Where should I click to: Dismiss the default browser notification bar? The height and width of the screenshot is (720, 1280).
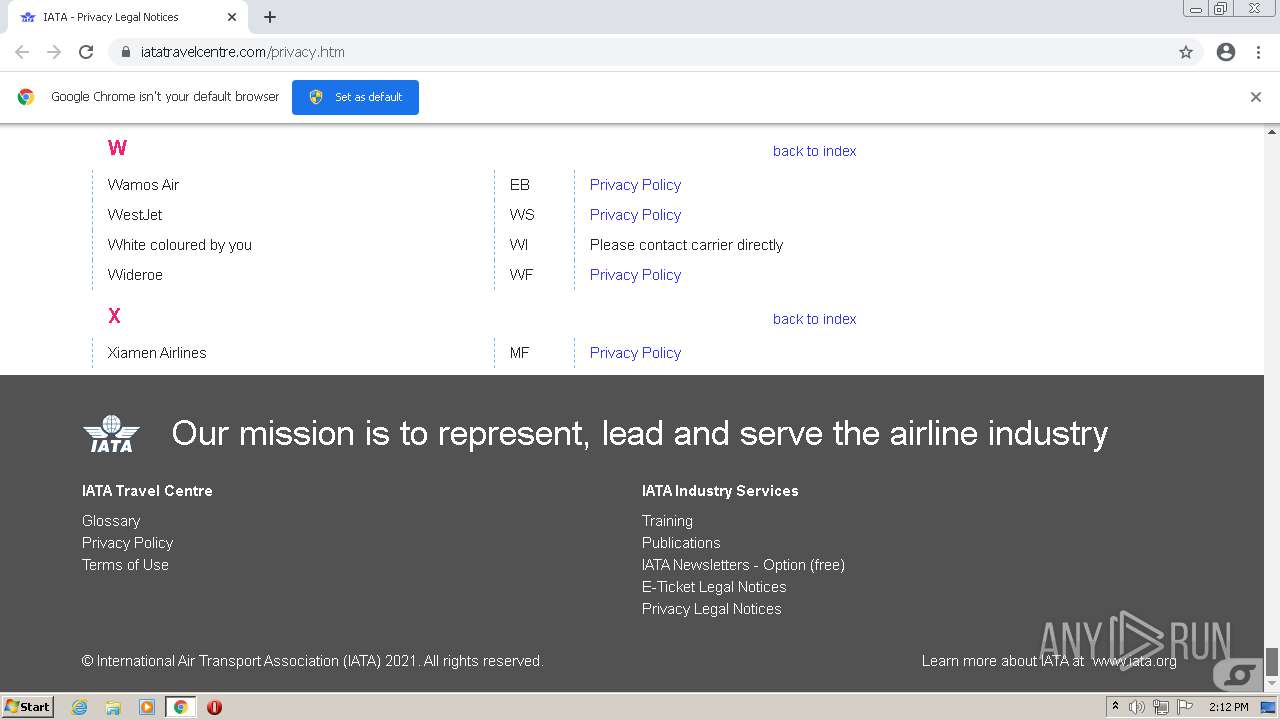[1256, 97]
